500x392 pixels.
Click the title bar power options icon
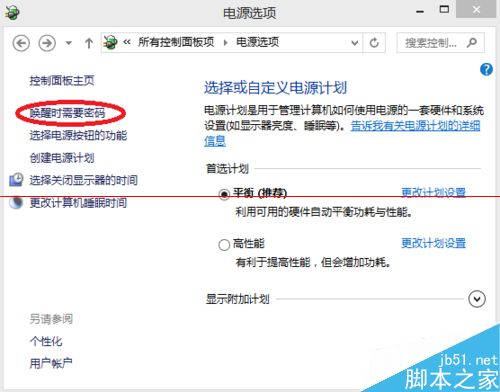point(12,12)
